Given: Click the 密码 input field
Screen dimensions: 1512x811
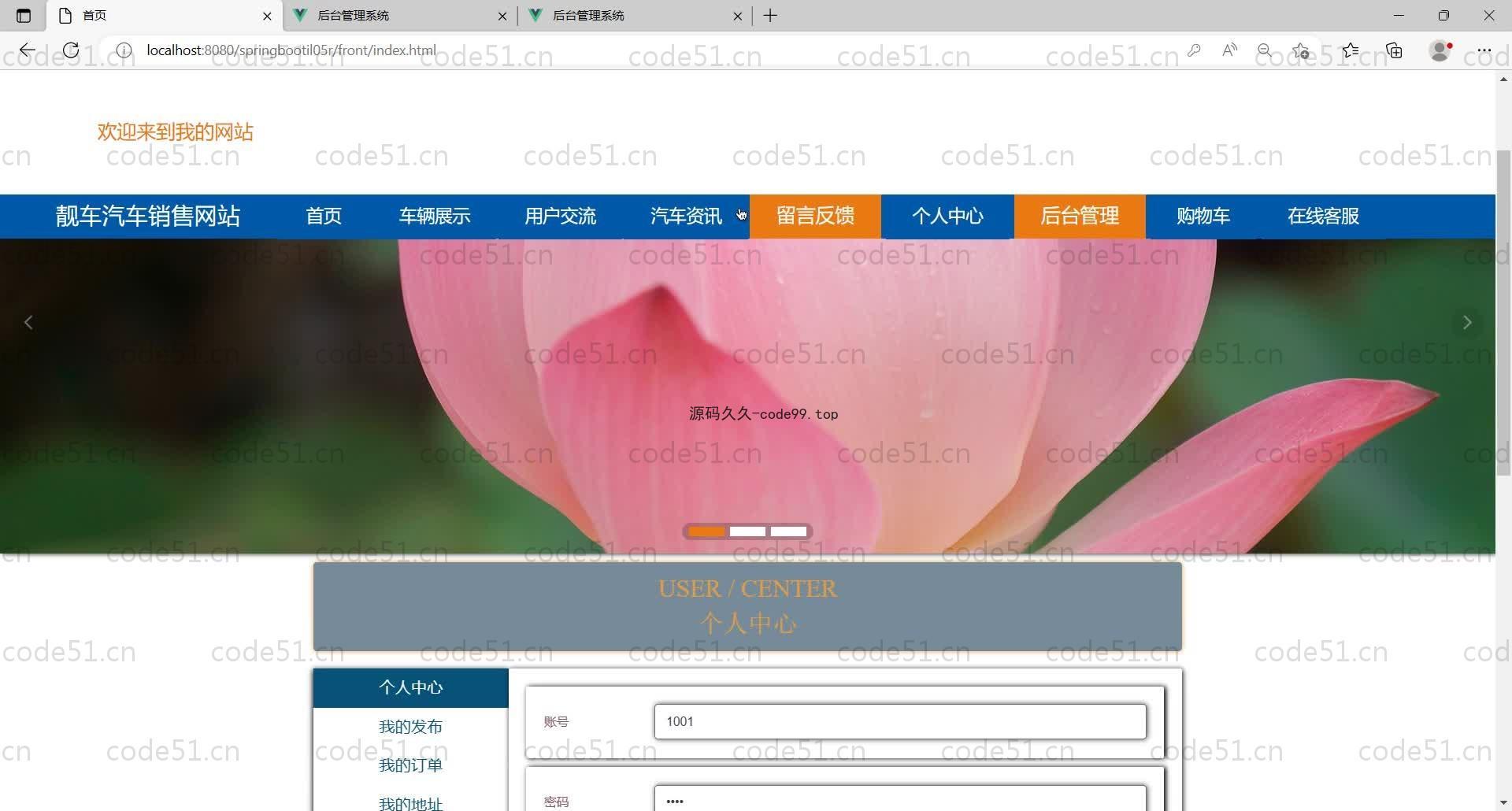Looking at the screenshot, I should click(x=900, y=798).
